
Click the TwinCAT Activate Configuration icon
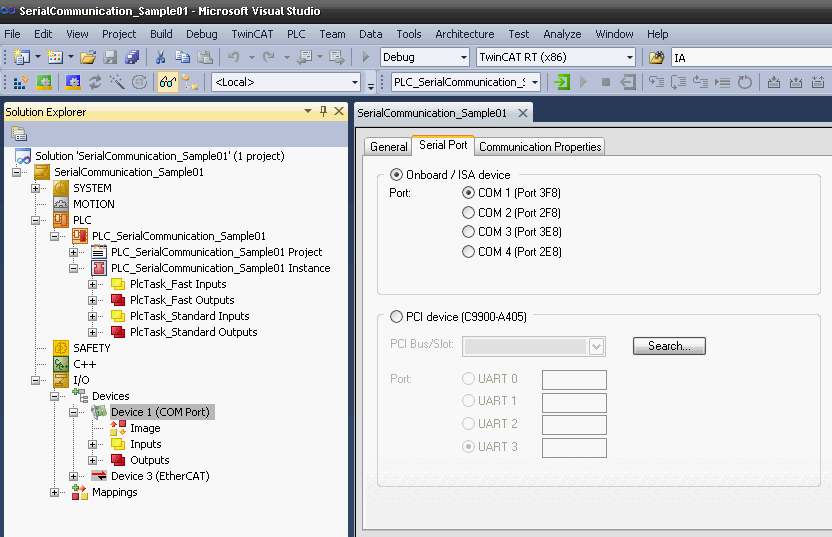(20, 82)
